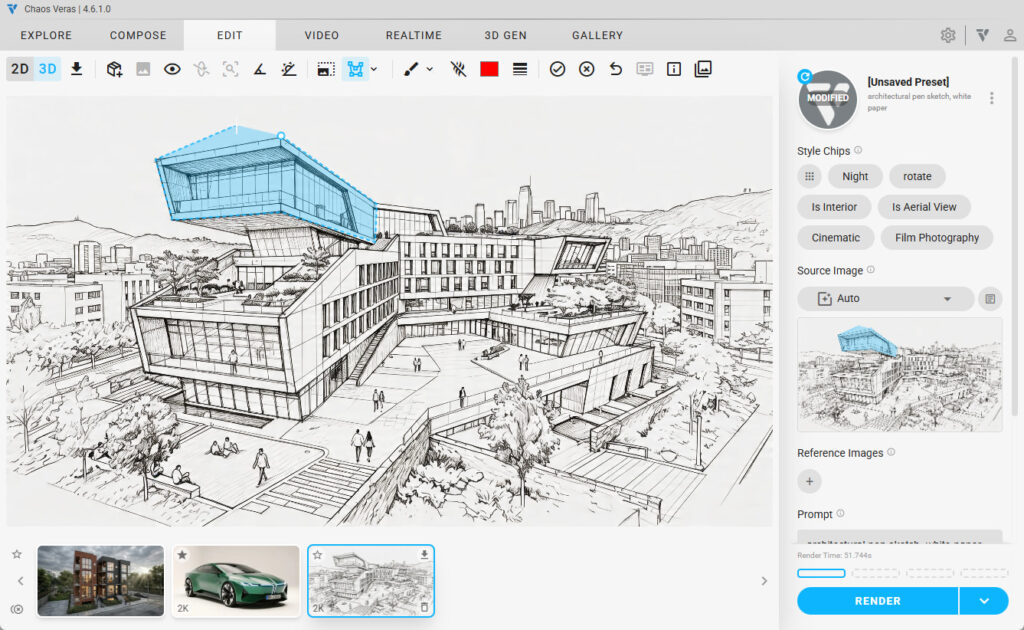Screen dimensions: 1024x630
Task: Click the Veras logo icon top right
Action: [983, 35]
